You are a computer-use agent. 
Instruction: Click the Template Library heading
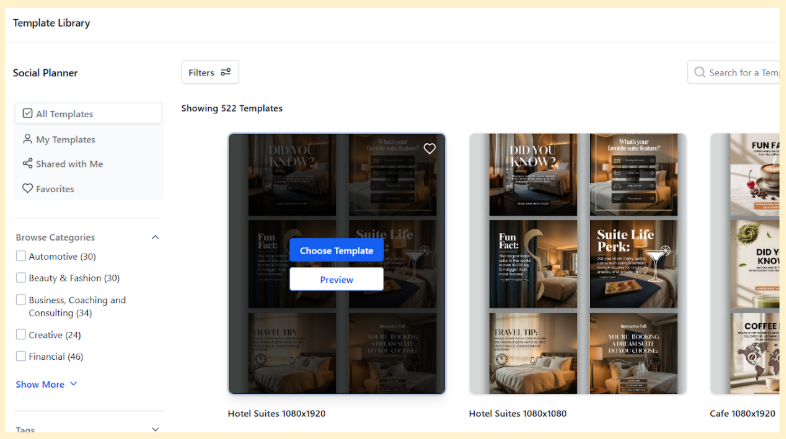click(x=51, y=23)
